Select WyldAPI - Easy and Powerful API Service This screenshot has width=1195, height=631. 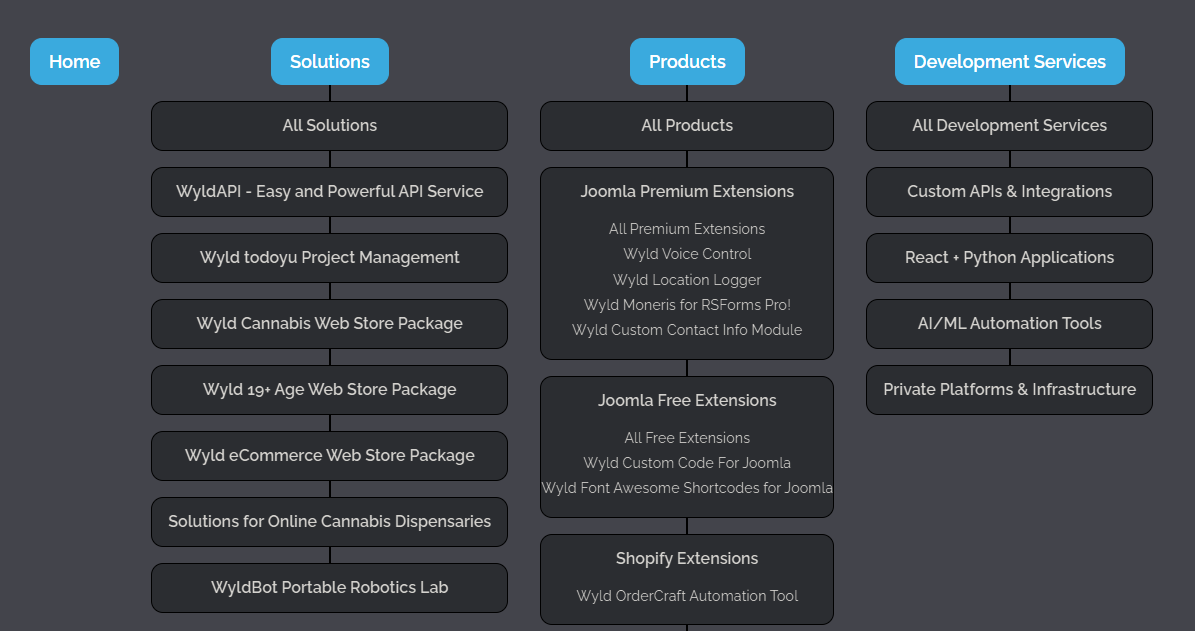(x=329, y=191)
